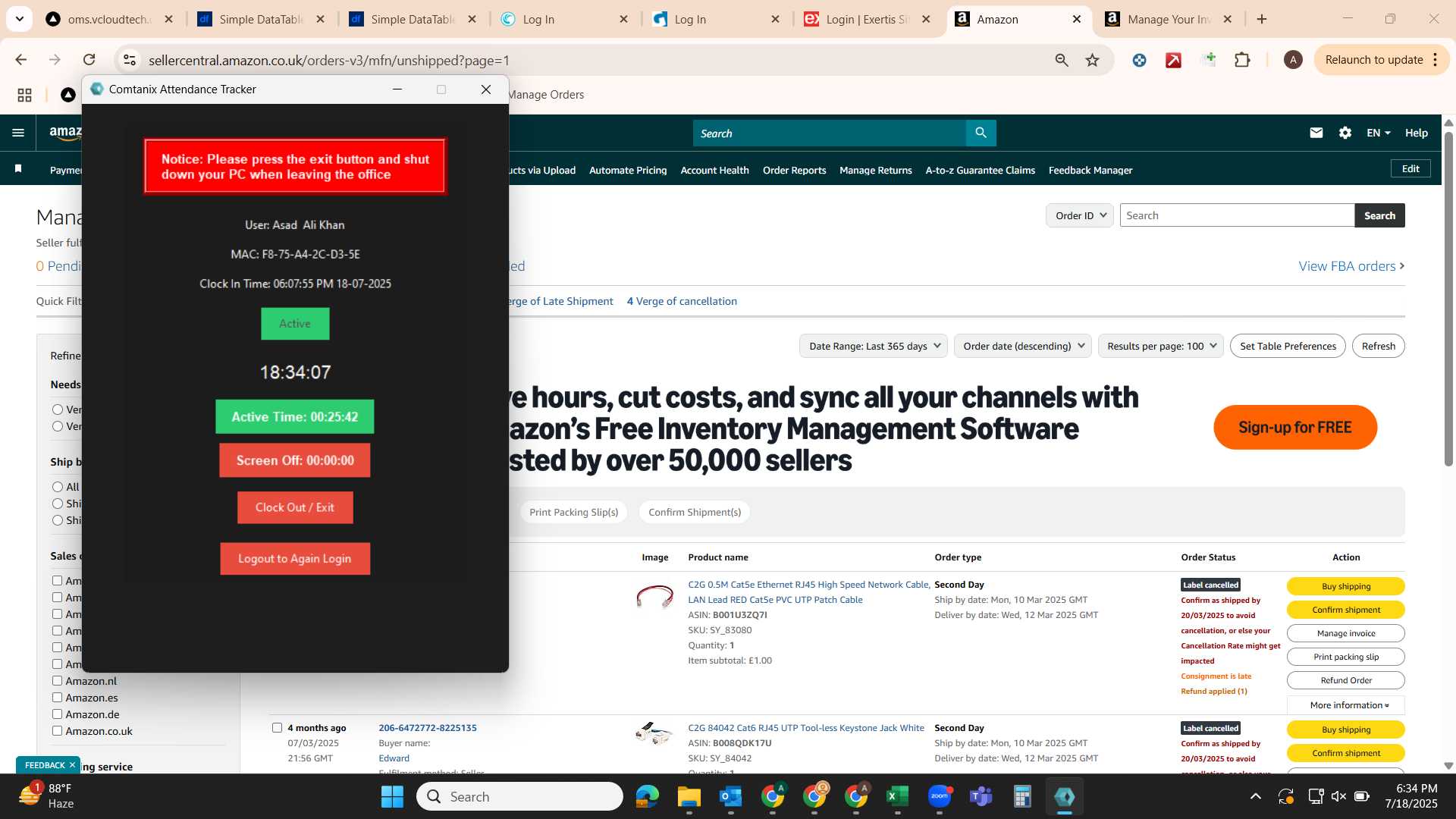The height and width of the screenshot is (819, 1456).
Task: Open the EN language dropdown
Action: pyautogui.click(x=1378, y=133)
